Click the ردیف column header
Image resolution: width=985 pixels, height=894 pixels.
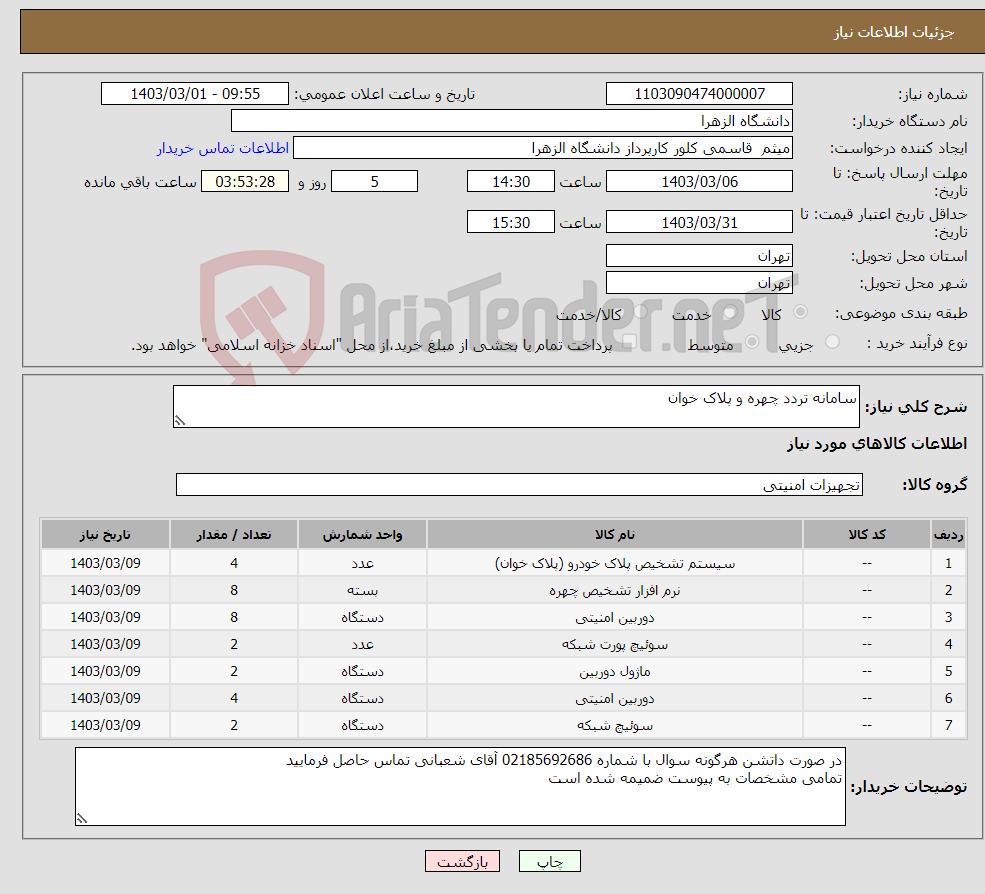(949, 535)
